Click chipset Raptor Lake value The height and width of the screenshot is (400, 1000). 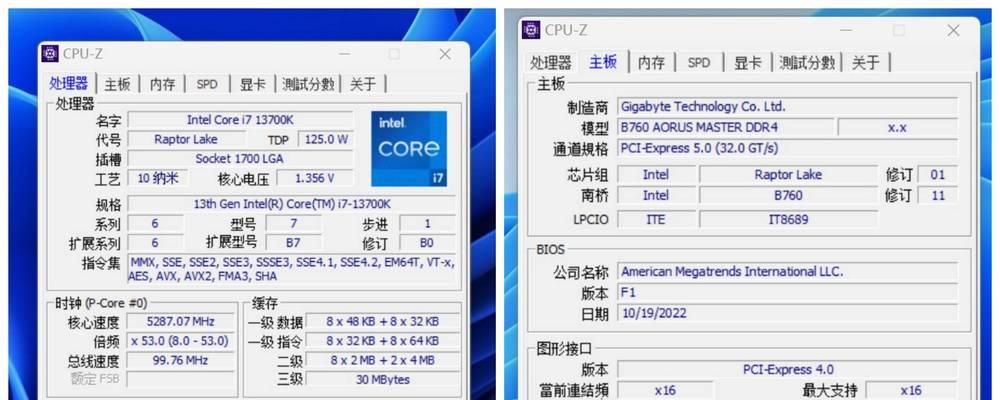click(x=788, y=175)
